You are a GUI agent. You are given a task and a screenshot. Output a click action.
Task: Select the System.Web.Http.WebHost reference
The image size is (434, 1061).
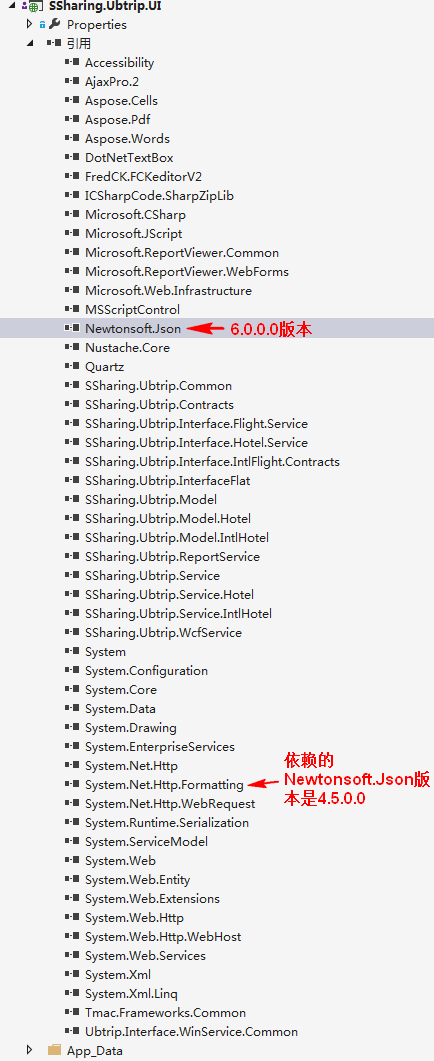point(163,936)
